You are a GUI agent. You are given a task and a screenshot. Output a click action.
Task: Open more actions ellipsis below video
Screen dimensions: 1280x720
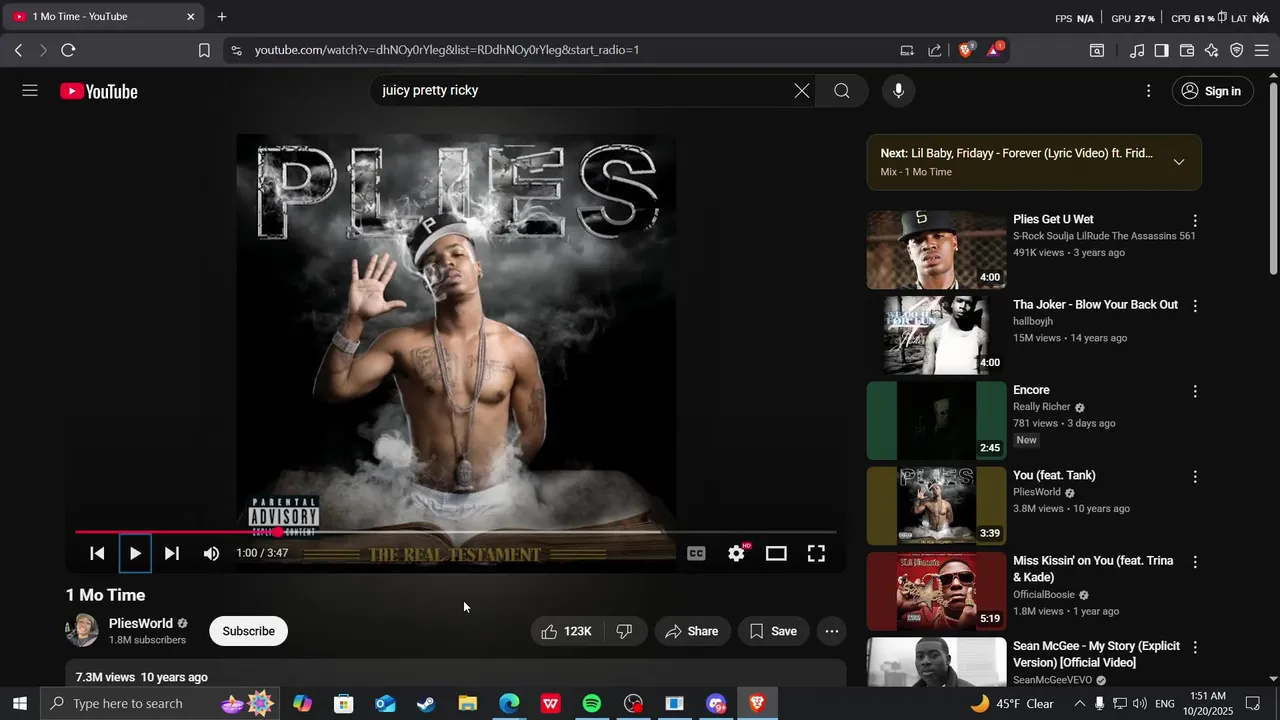[x=832, y=631]
